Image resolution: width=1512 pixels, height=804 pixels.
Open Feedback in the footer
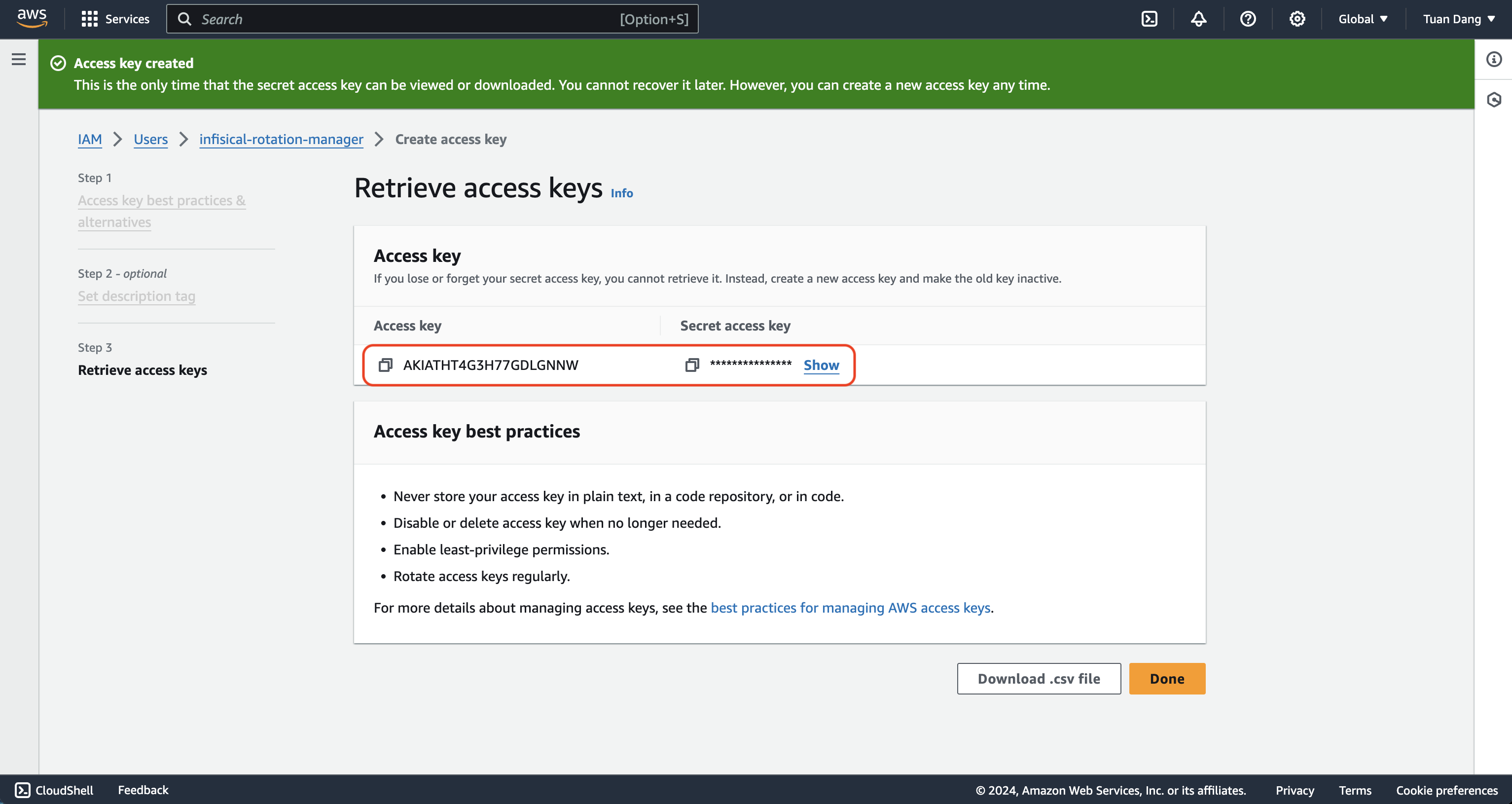(x=143, y=790)
